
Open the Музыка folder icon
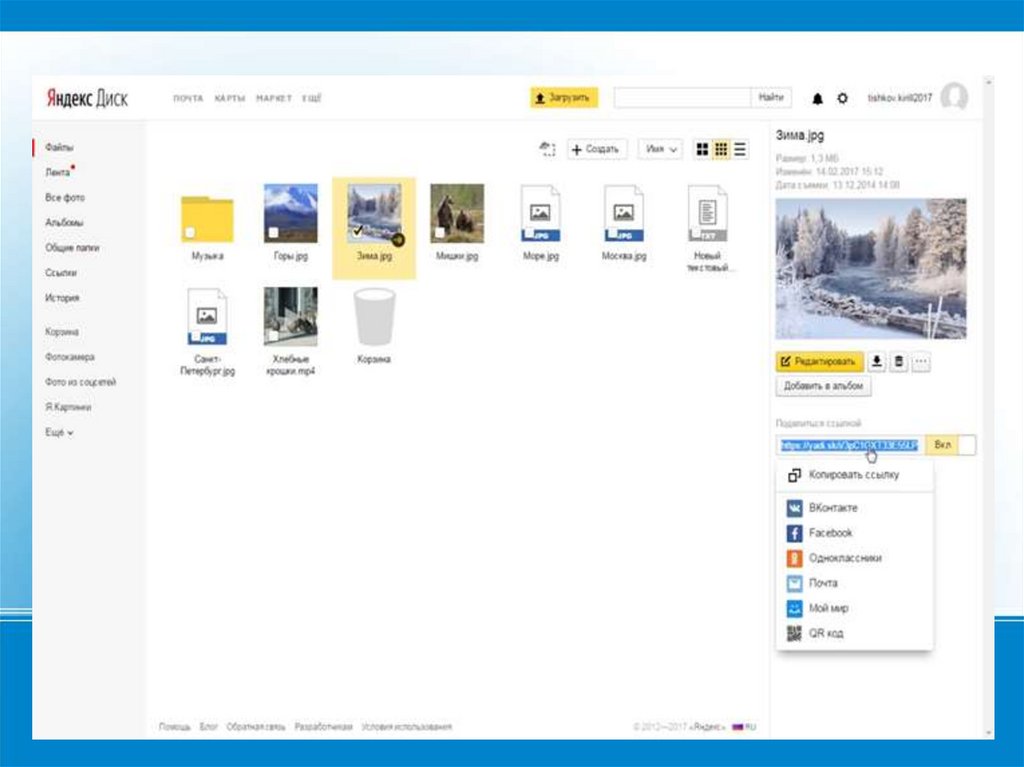(x=207, y=219)
